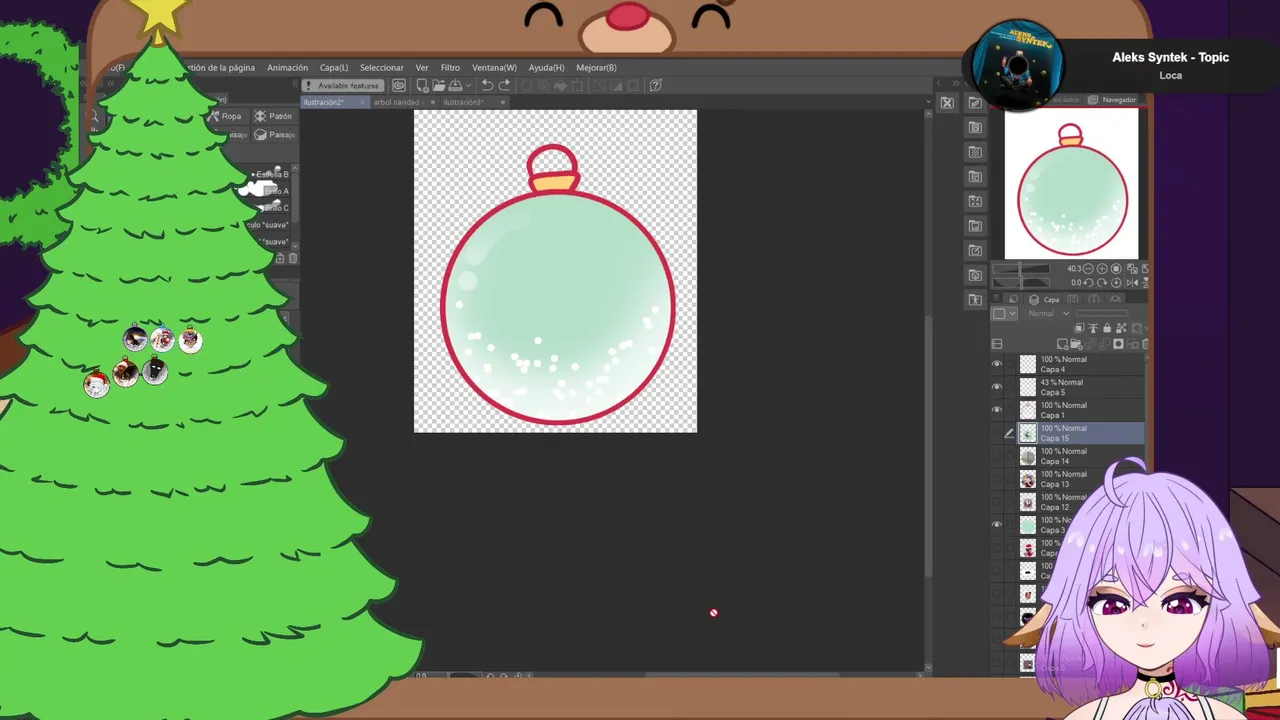This screenshot has height=720, width=1280.
Task: Click the X panel icon beside the dock
Action: (x=947, y=103)
